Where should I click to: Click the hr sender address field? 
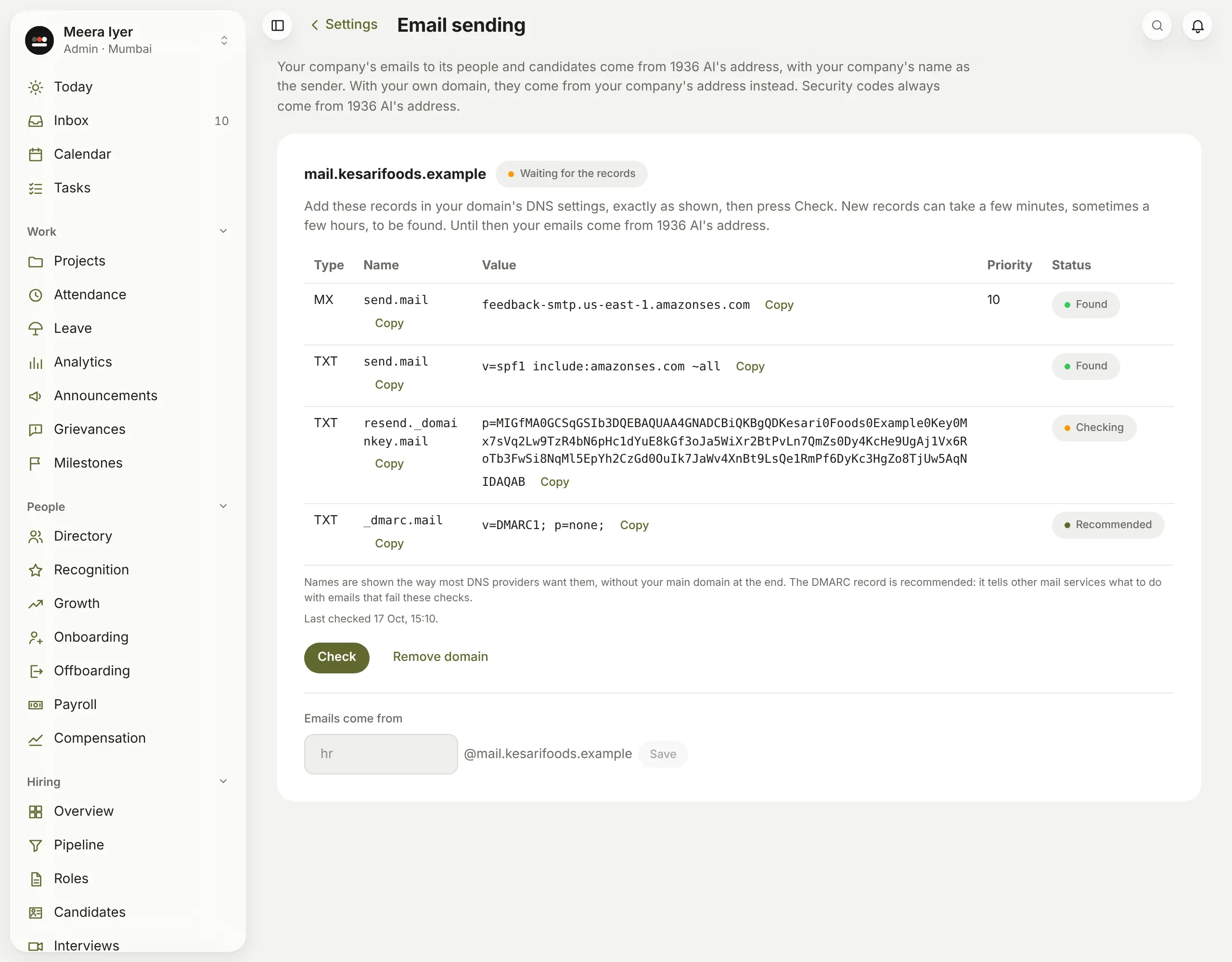pos(381,754)
